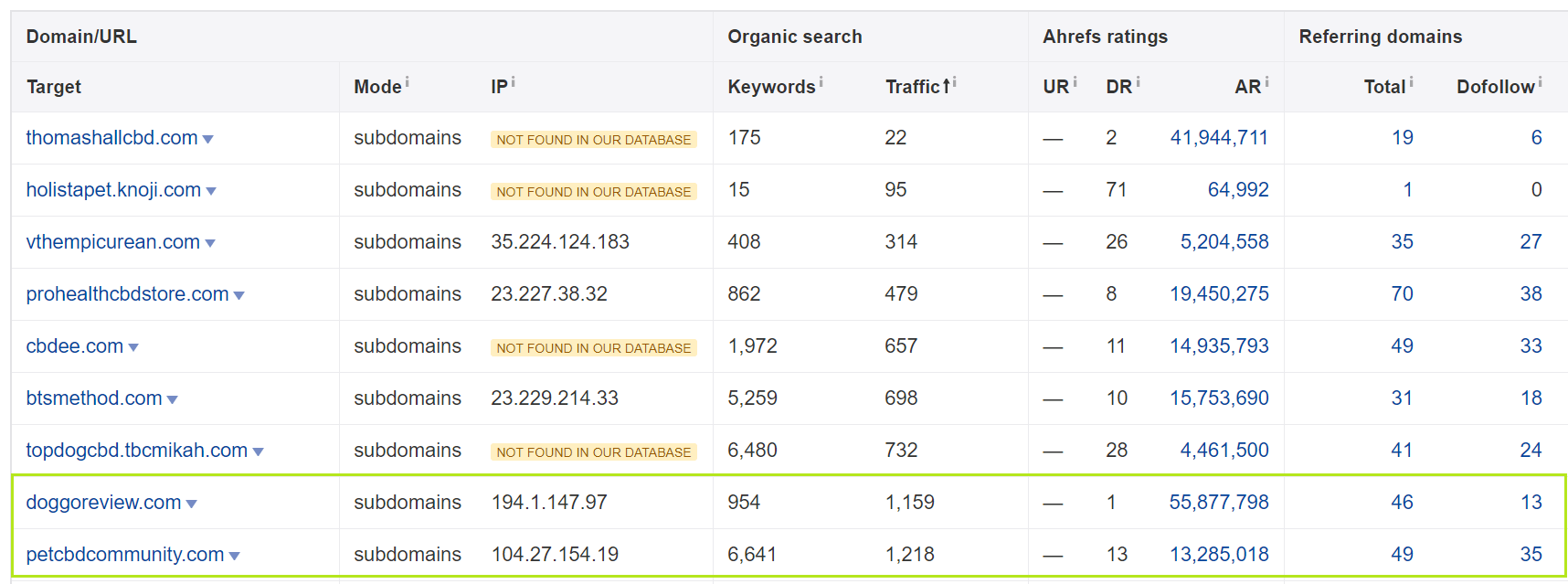The image size is (1568, 584).
Task: Select IP address 35.224.124.183
Action: pos(560,242)
